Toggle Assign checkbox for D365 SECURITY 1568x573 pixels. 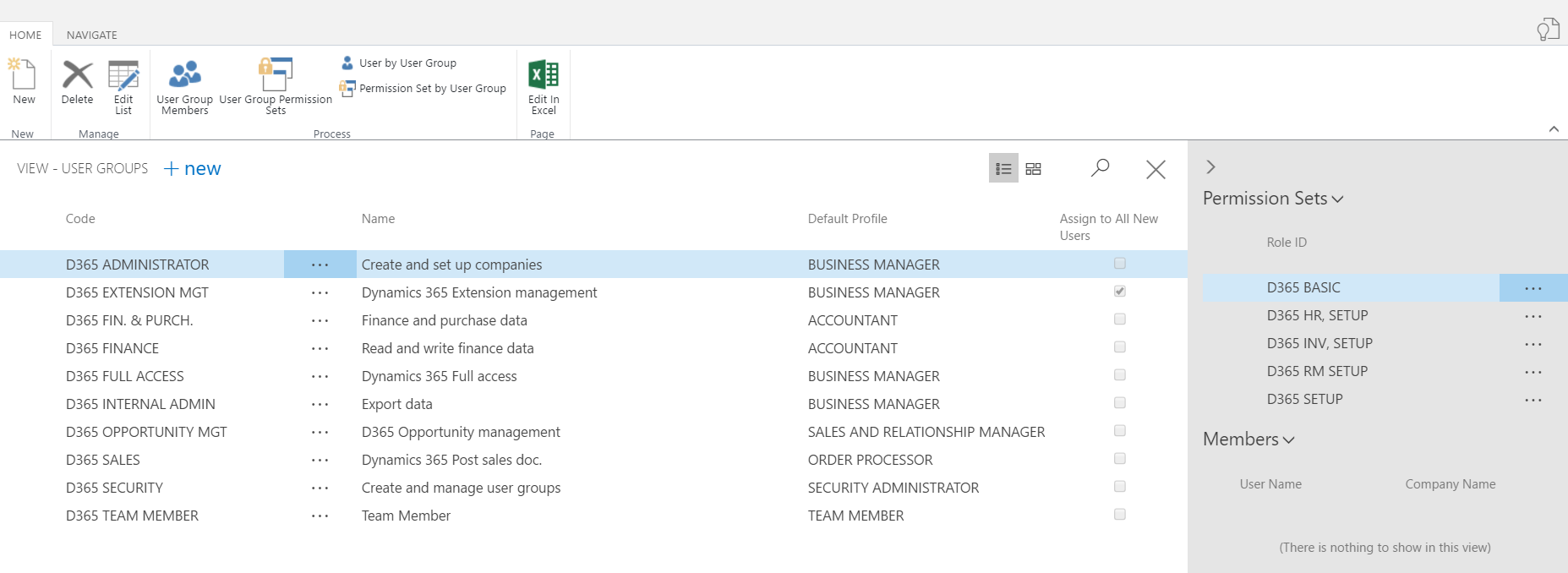tap(1119, 487)
